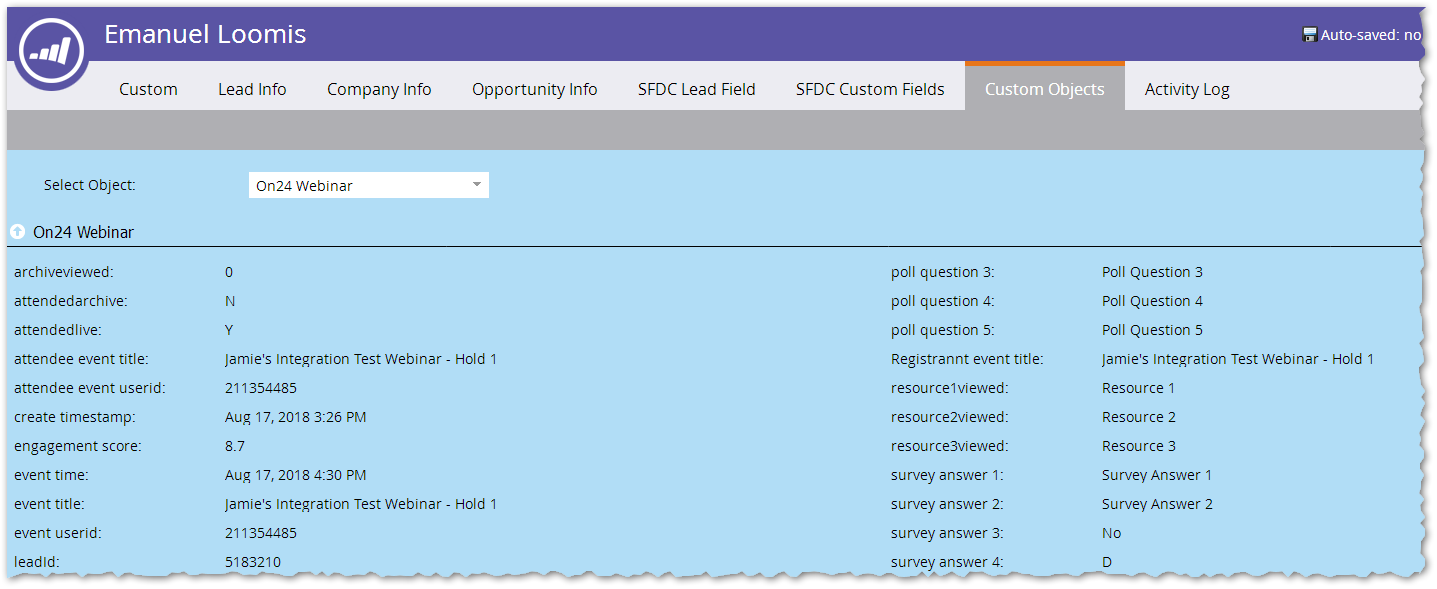Click the survey answer 3 value No

pos(1112,533)
